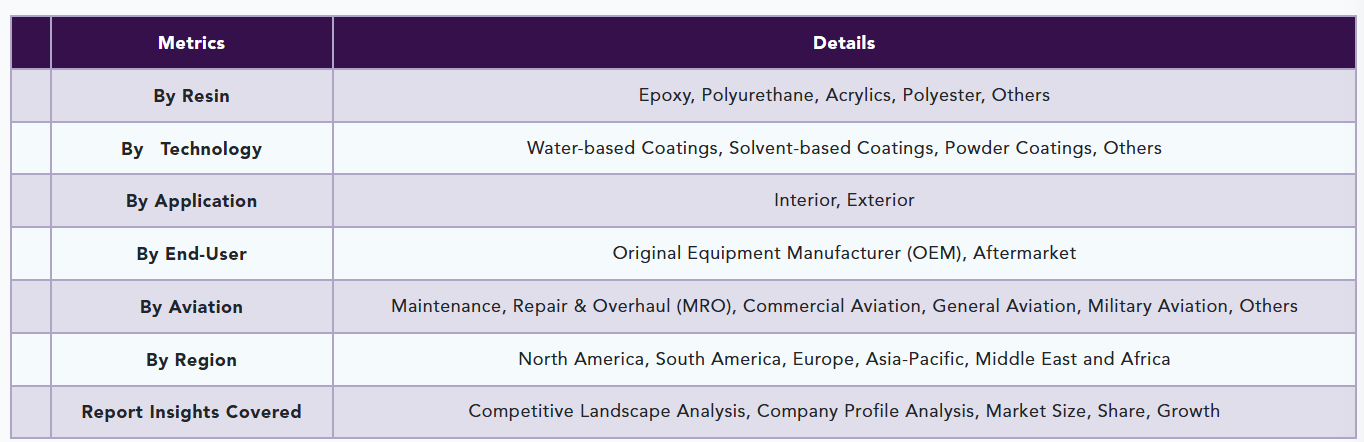Viewport: 1364px width, 442px height.
Task: Select the By Application label
Action: point(191,201)
